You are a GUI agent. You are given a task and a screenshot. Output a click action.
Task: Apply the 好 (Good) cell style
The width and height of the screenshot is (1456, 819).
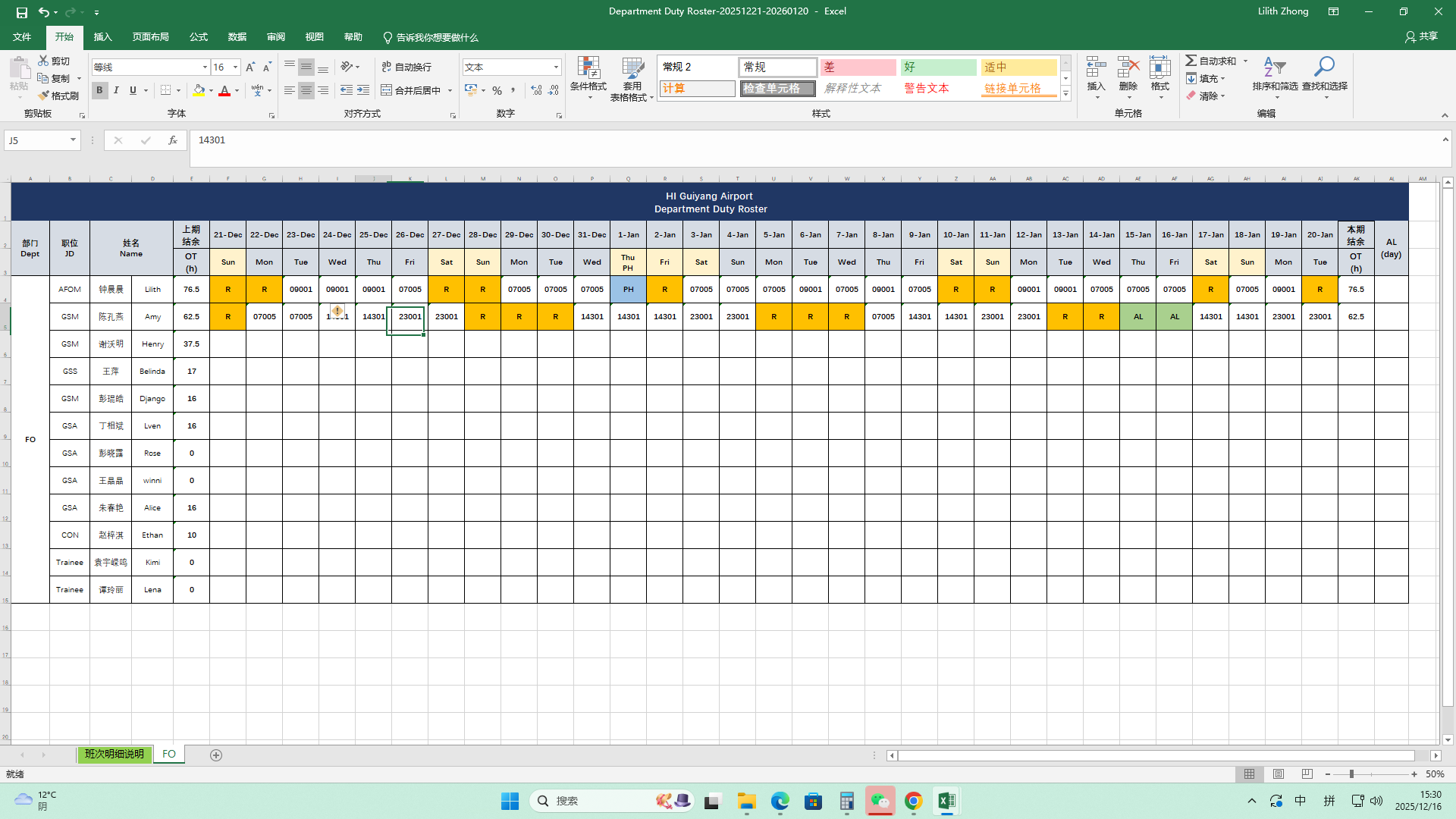938,67
